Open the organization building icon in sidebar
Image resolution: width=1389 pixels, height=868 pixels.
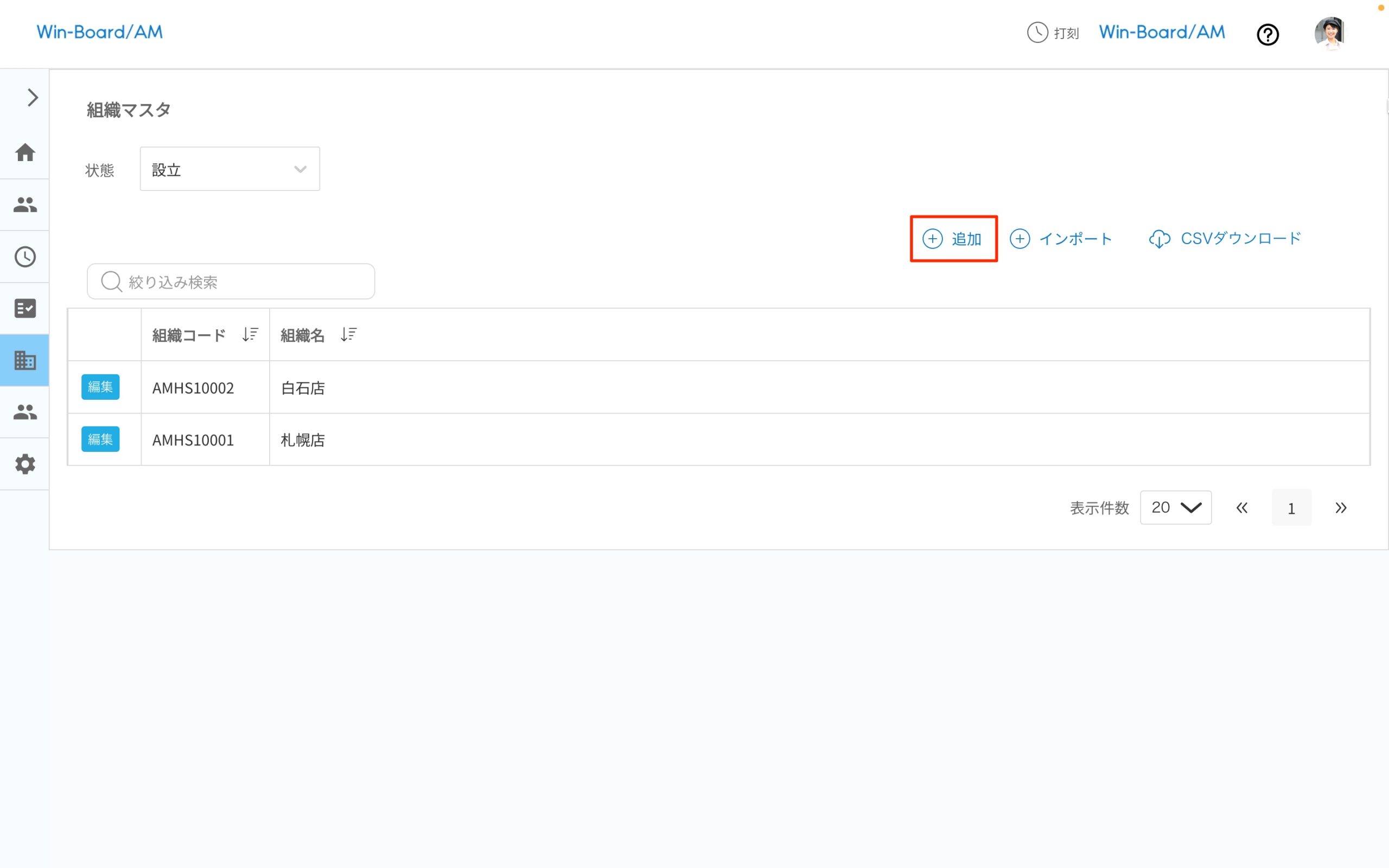coord(24,361)
